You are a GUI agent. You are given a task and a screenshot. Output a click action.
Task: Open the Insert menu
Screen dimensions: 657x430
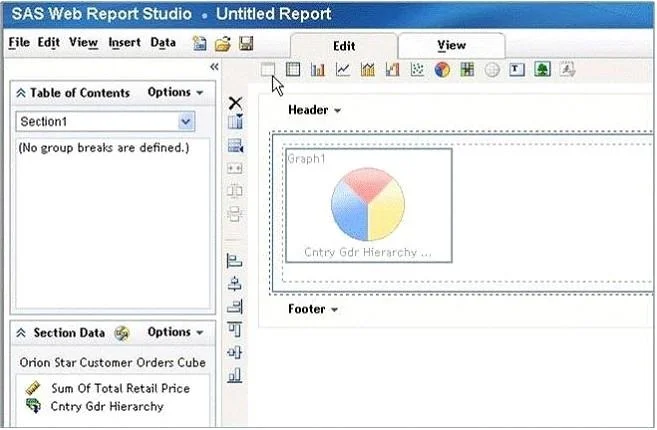[x=124, y=43]
